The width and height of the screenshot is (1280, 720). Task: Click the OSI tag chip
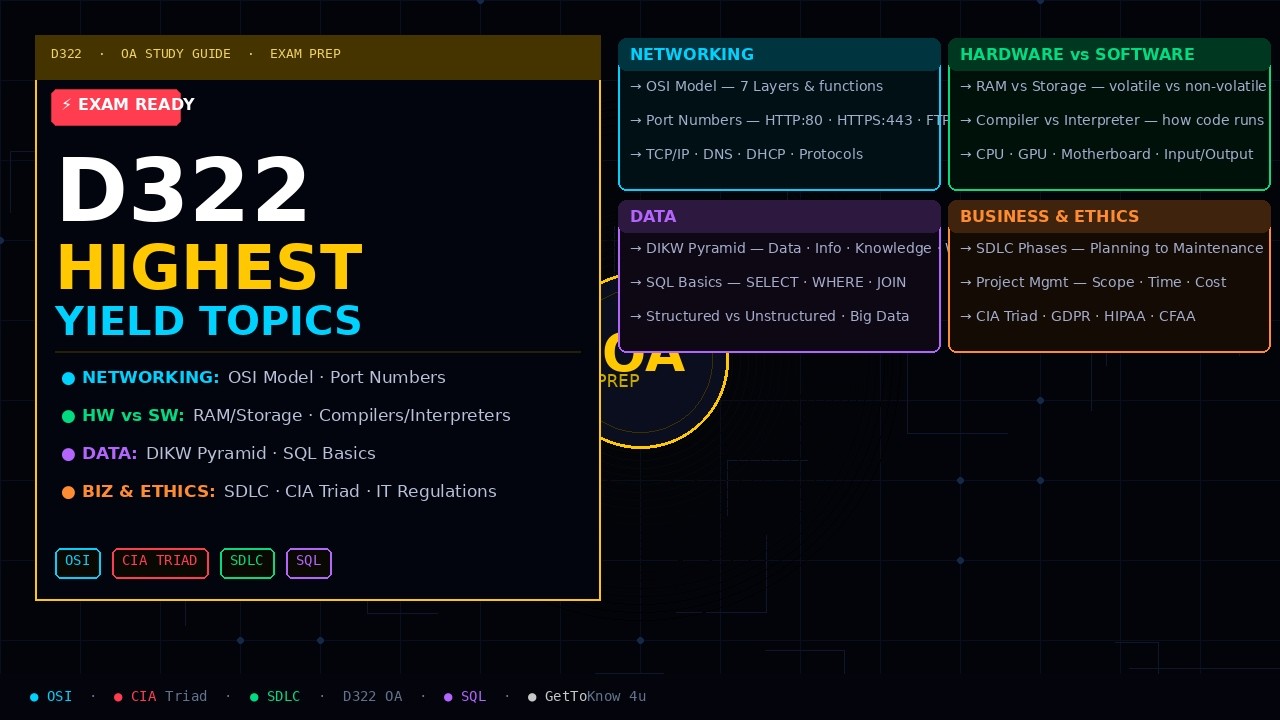[x=78, y=563]
